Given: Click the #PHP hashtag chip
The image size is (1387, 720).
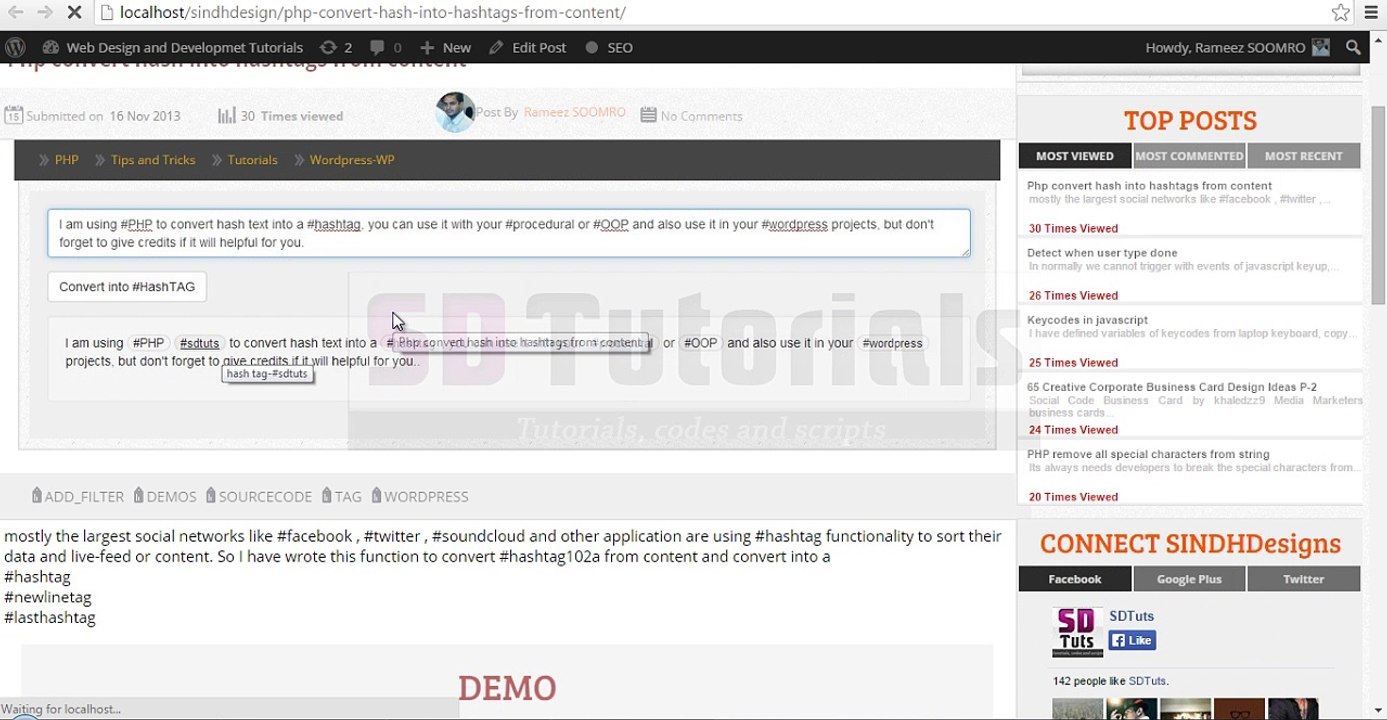Looking at the screenshot, I should tap(148, 343).
